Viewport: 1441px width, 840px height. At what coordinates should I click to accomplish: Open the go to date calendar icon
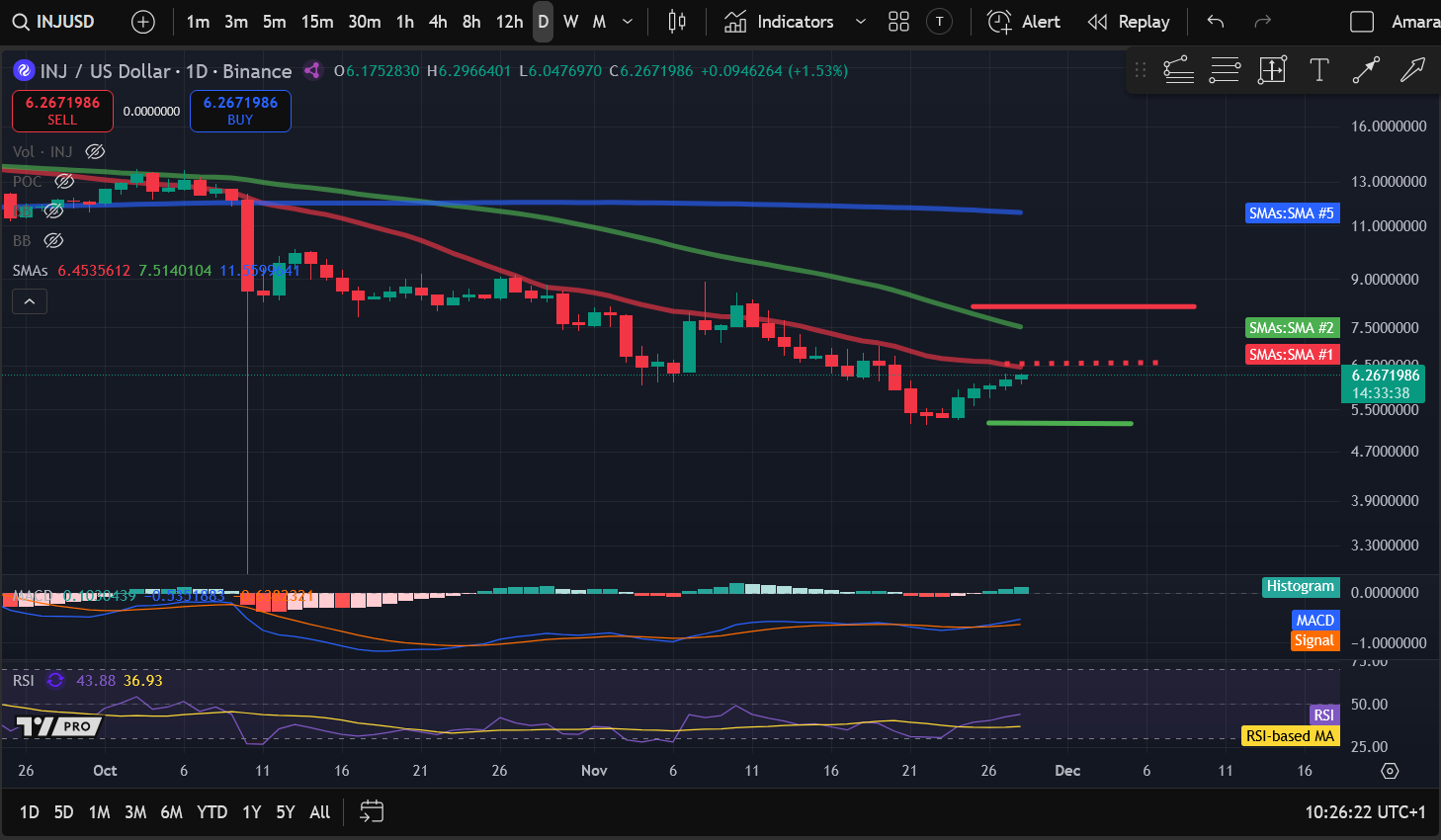[x=372, y=812]
